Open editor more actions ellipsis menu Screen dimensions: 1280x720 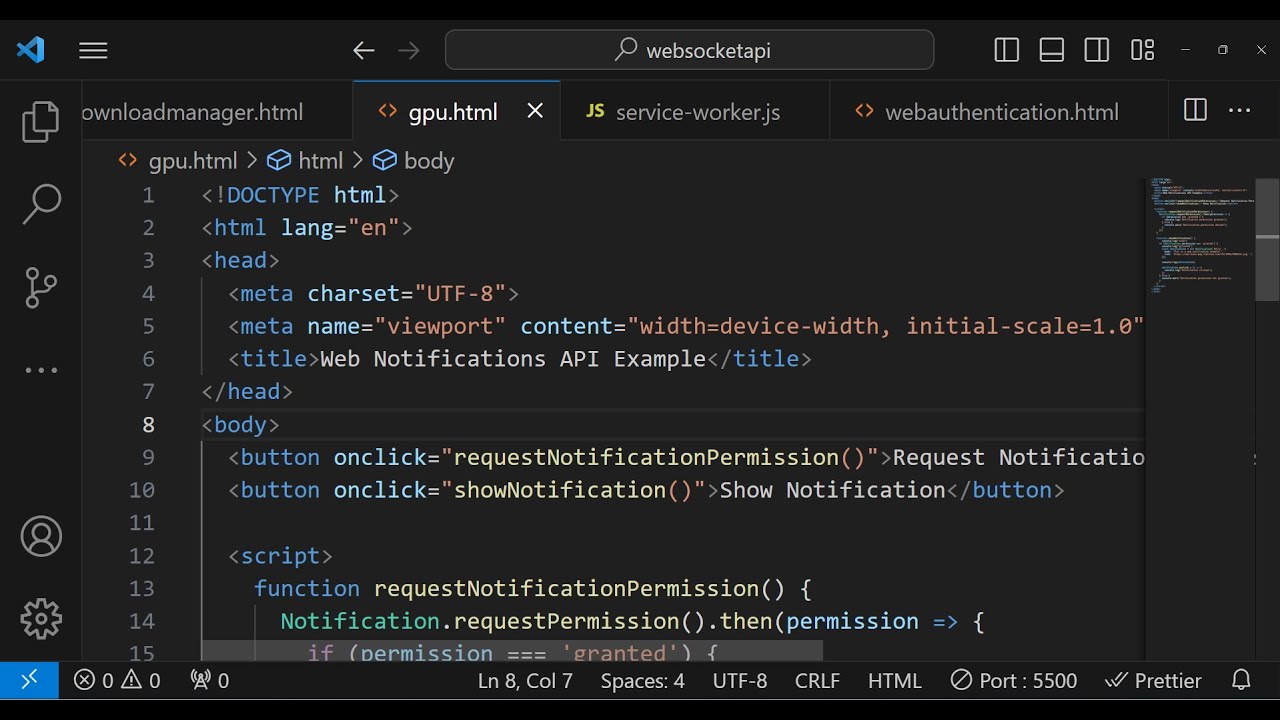(1240, 111)
